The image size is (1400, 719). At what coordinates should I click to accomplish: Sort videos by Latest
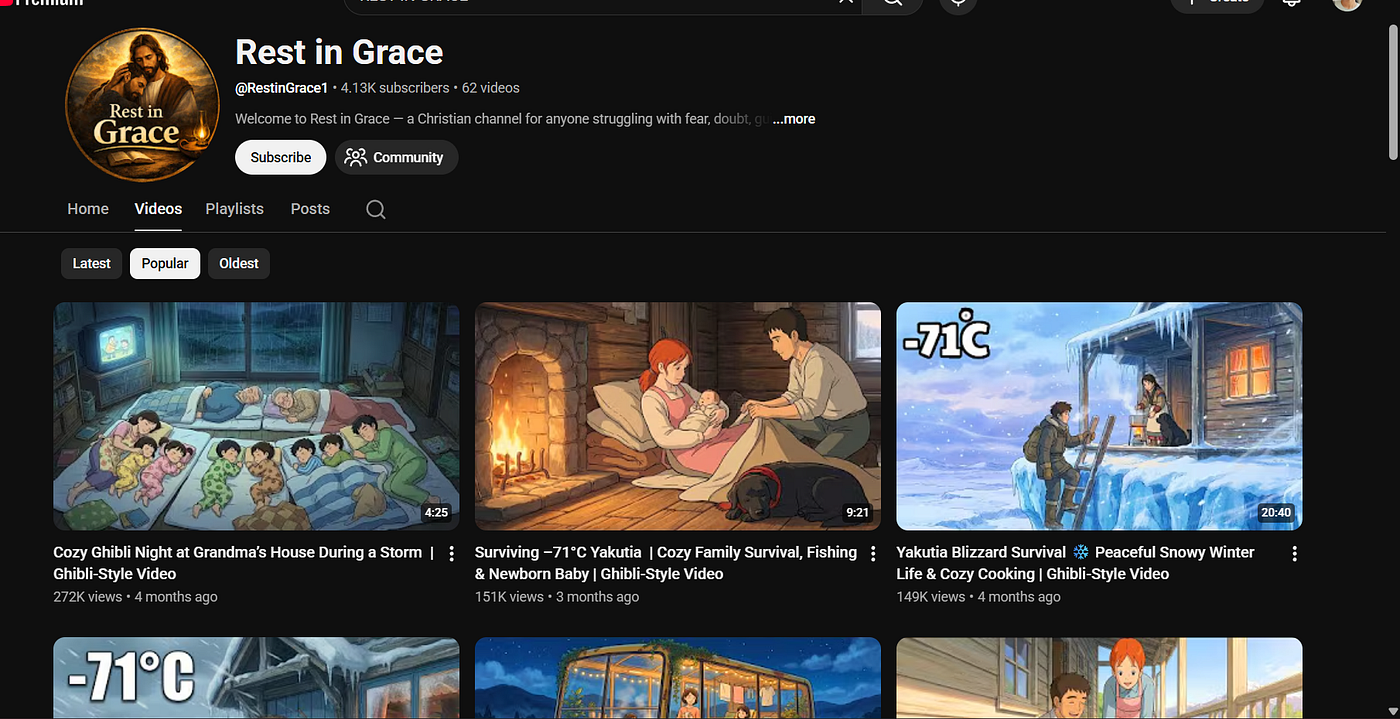[x=91, y=263]
